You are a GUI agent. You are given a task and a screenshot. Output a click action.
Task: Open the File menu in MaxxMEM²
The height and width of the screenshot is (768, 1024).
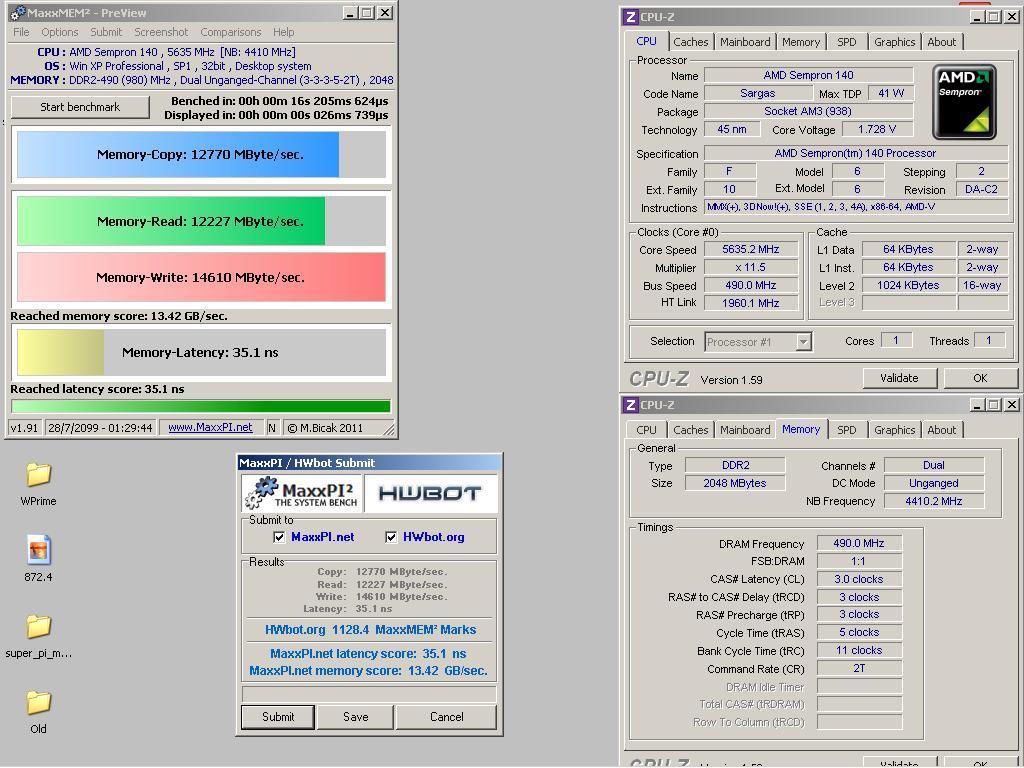coord(21,32)
